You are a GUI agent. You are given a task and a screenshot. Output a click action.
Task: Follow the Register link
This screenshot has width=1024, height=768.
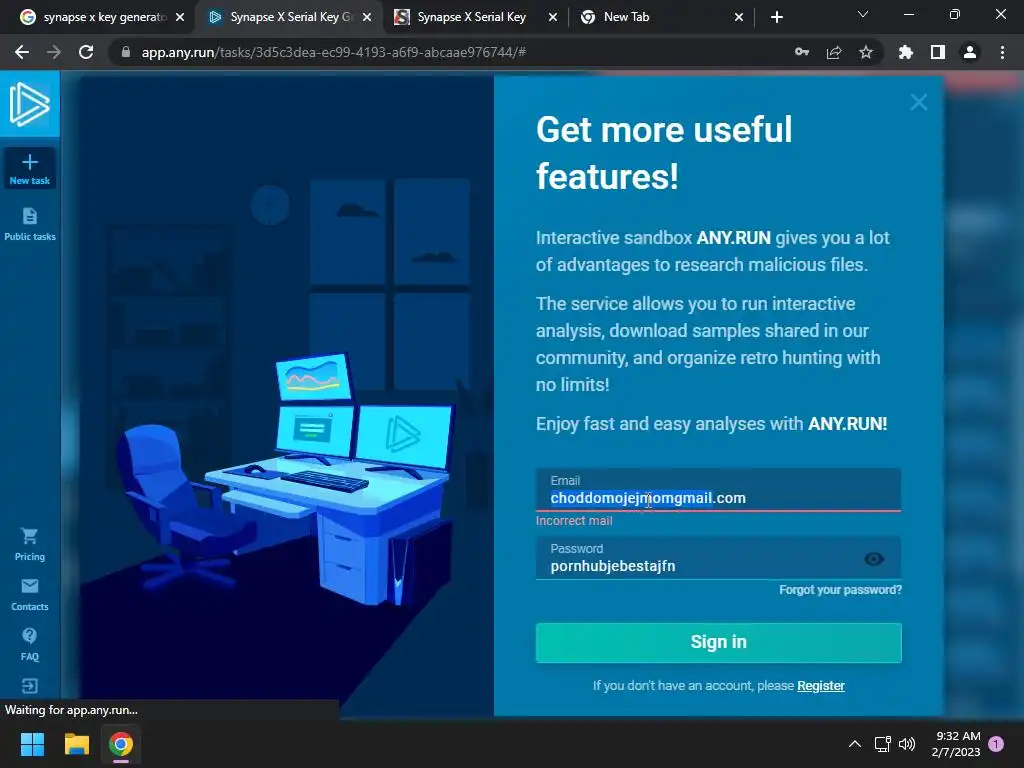point(821,686)
